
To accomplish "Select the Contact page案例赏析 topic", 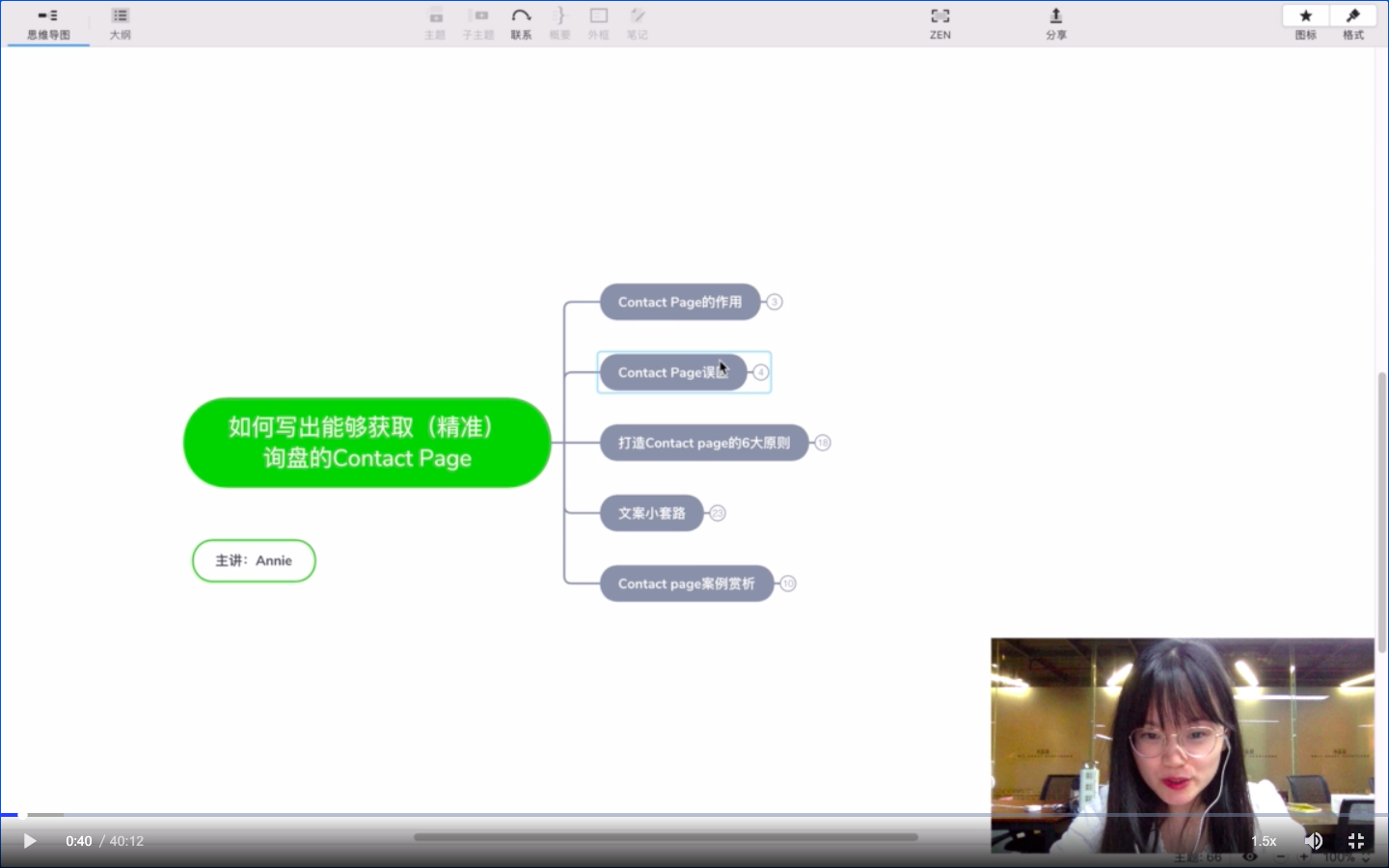I will (x=687, y=583).
